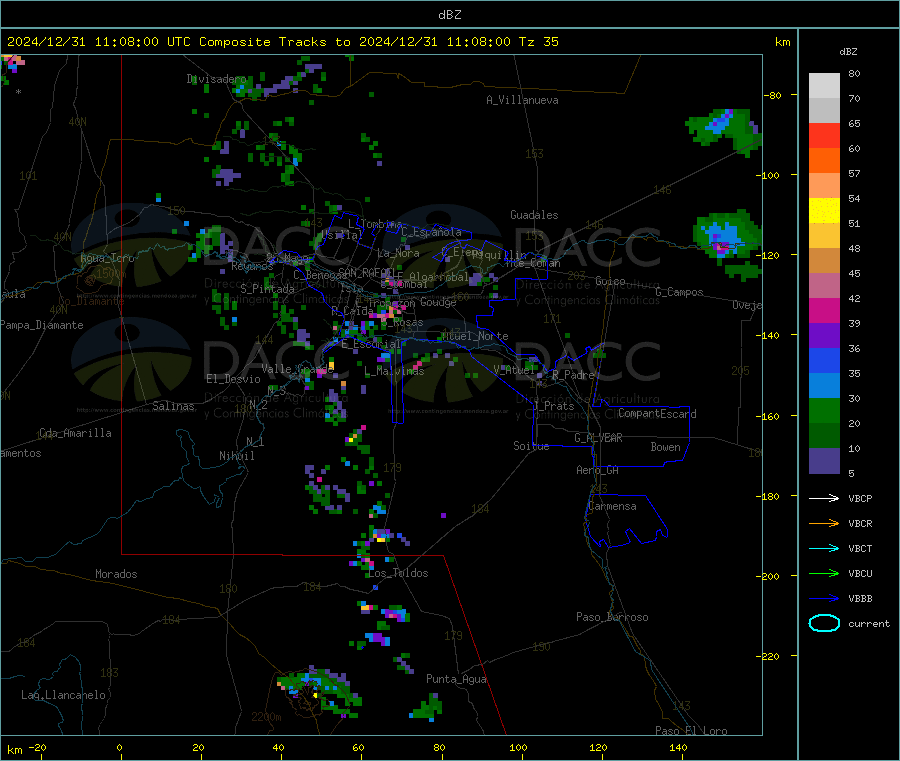The width and height of the screenshot is (900, 761).
Task: Click the Cda_Amarilla map label
Action: click(x=75, y=433)
